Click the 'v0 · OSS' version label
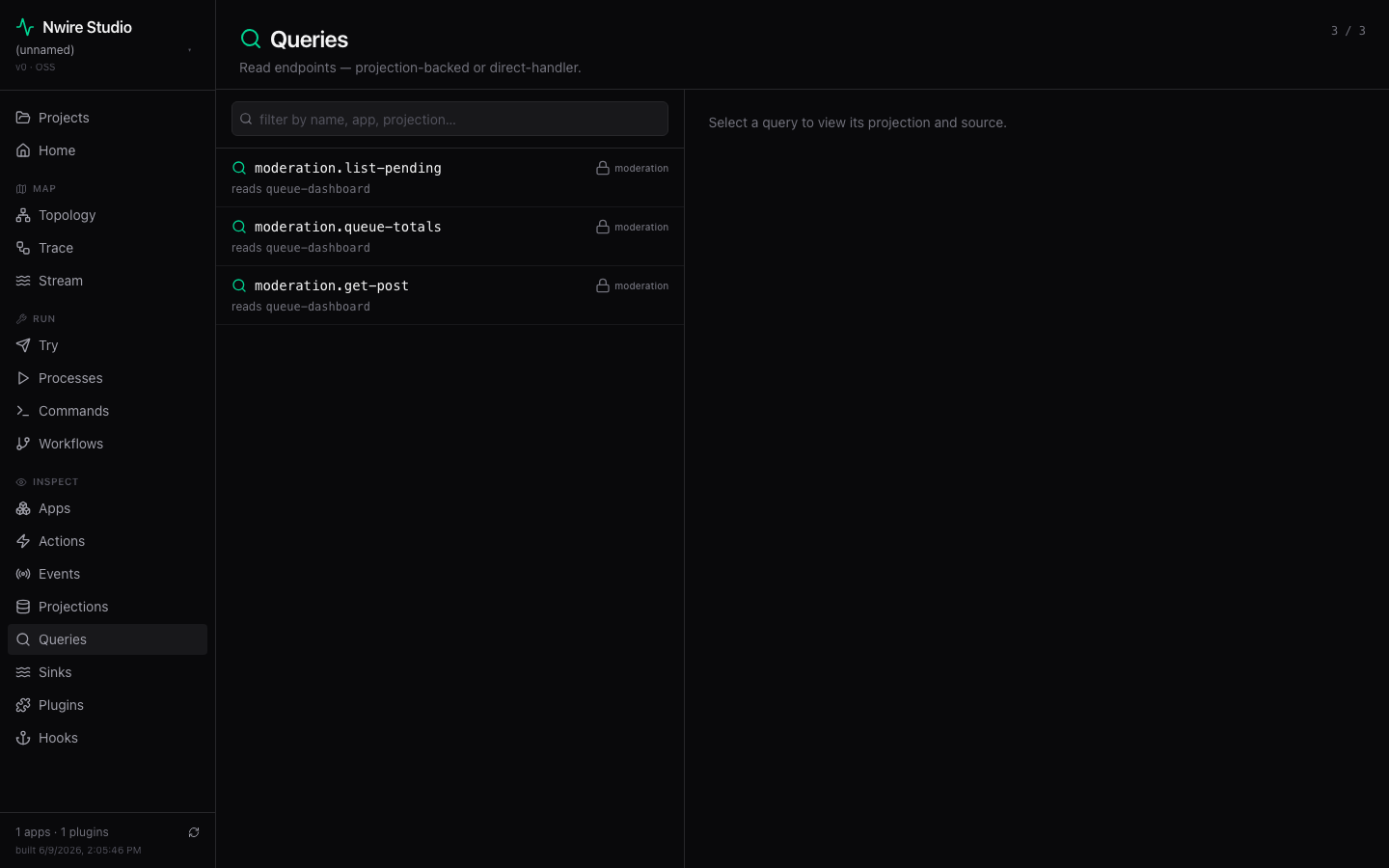 pyautogui.click(x=36, y=68)
